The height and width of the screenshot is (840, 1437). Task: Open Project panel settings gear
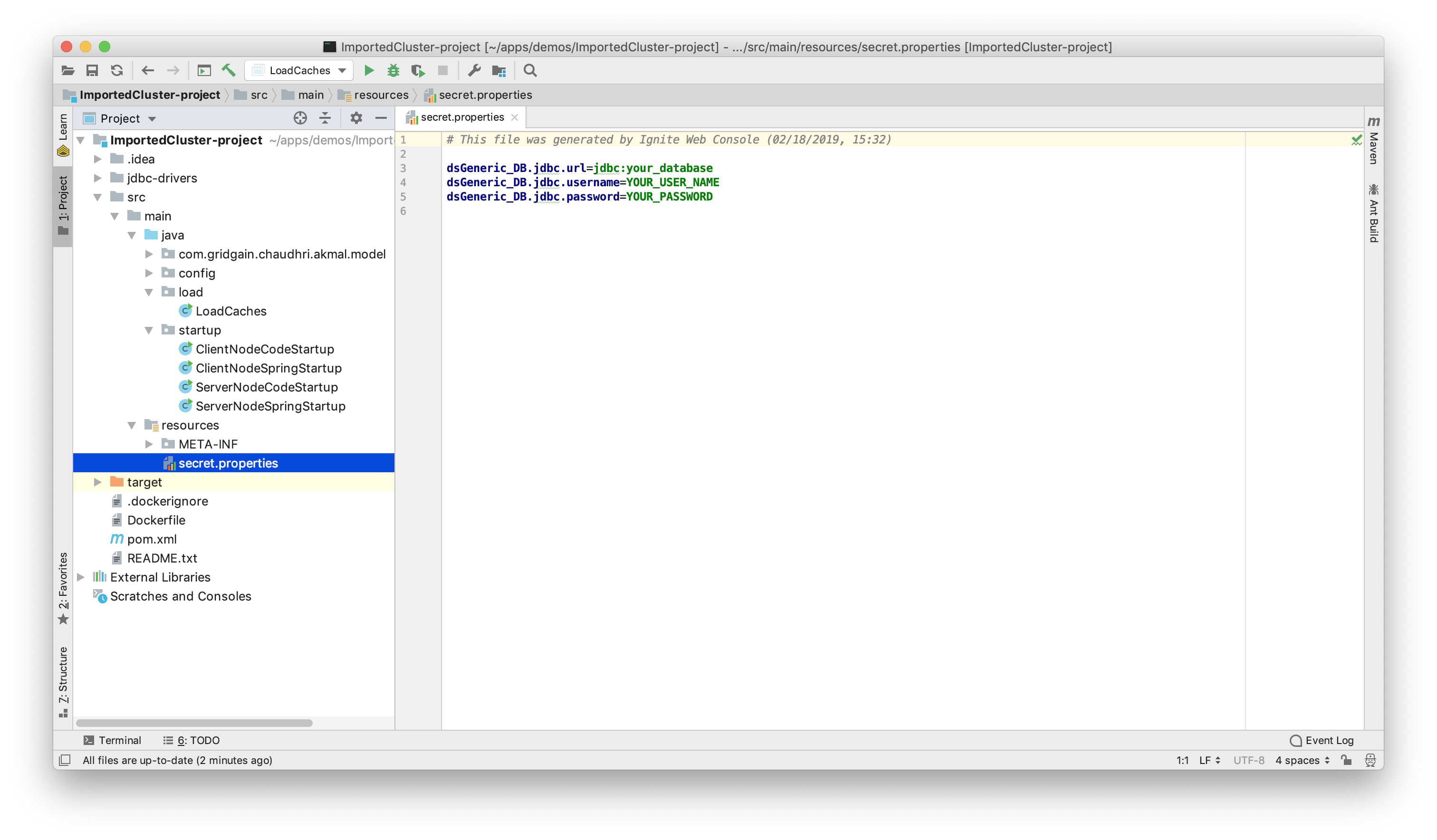coord(356,118)
